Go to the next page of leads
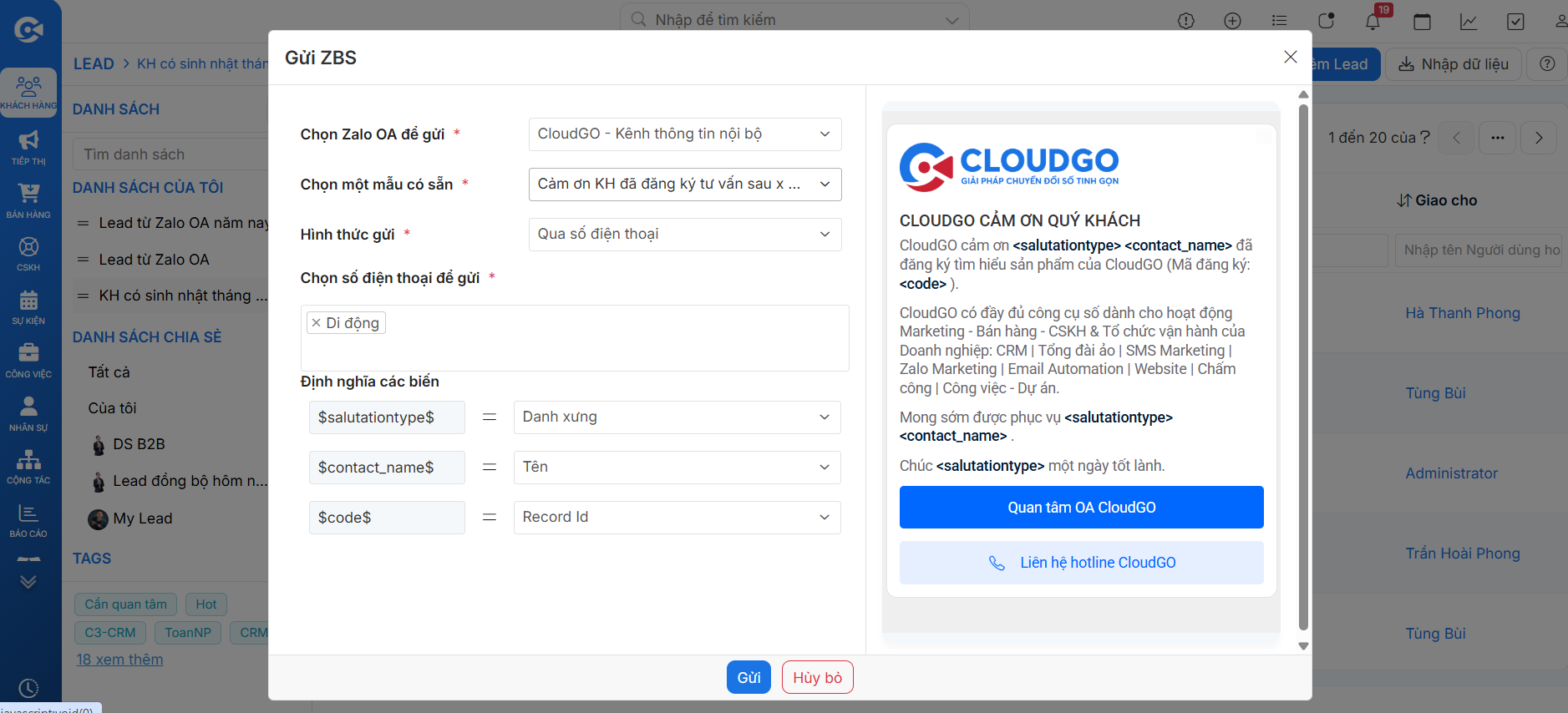1568x713 pixels. click(x=1539, y=138)
